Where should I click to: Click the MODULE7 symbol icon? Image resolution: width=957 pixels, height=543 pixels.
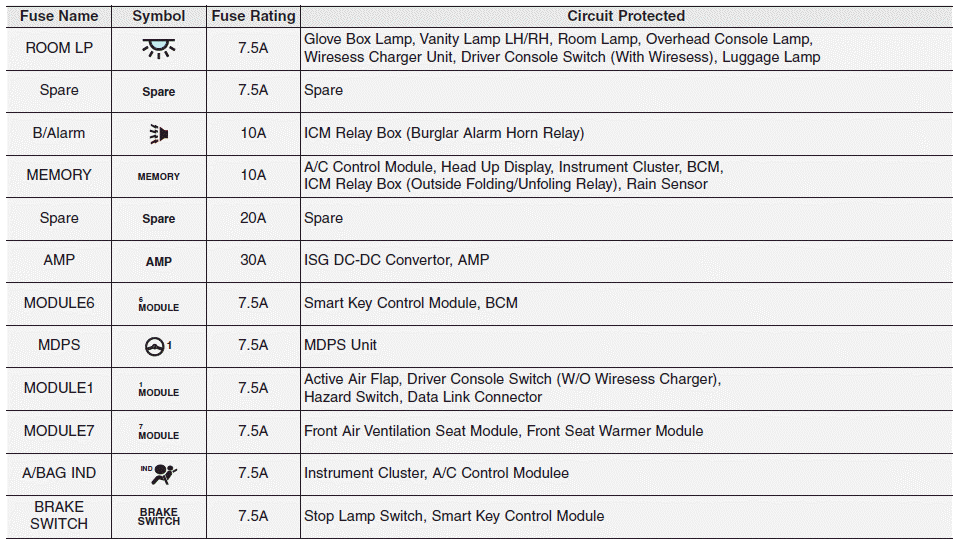(x=158, y=432)
